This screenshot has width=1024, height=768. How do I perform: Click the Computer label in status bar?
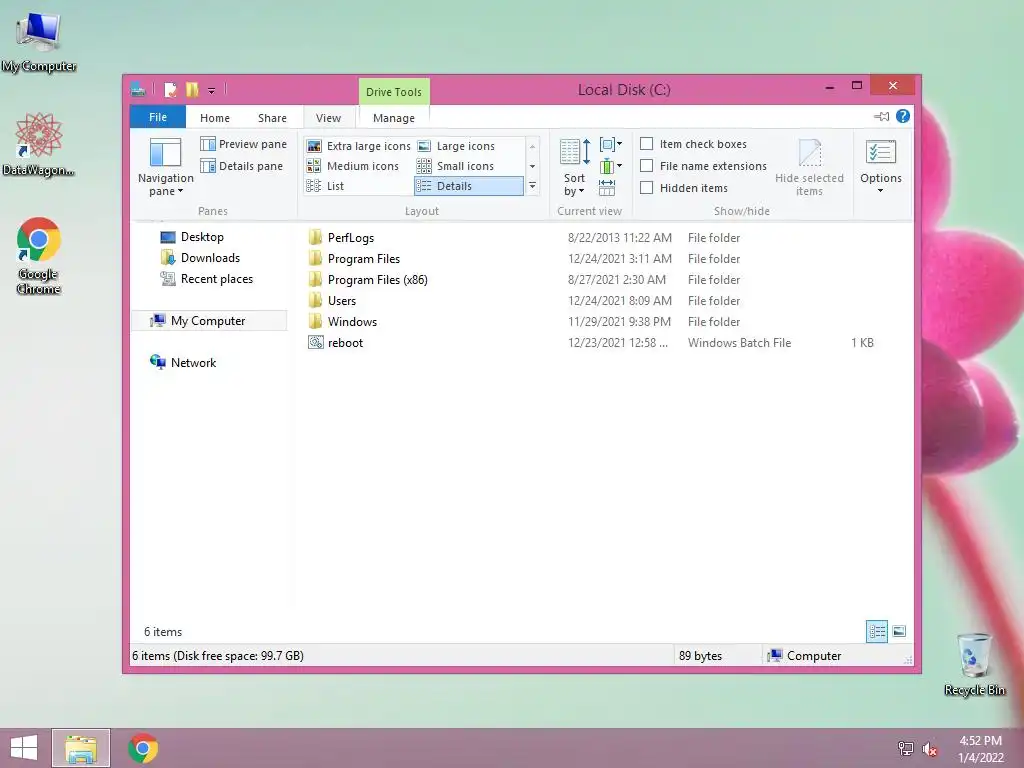pyautogui.click(x=813, y=656)
